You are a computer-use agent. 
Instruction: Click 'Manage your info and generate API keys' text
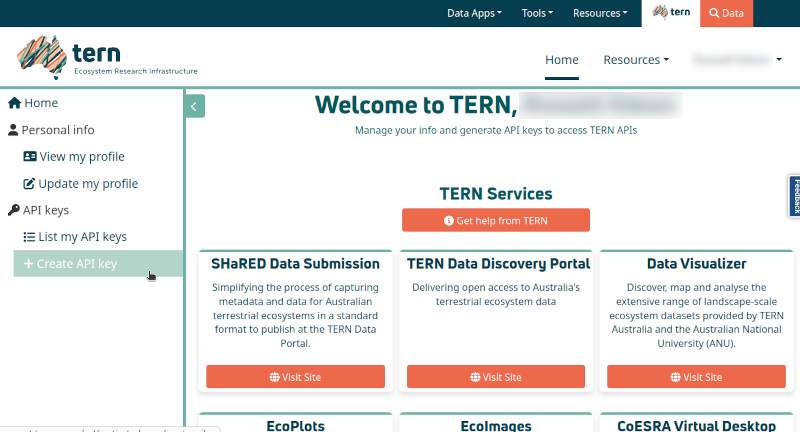point(496,131)
